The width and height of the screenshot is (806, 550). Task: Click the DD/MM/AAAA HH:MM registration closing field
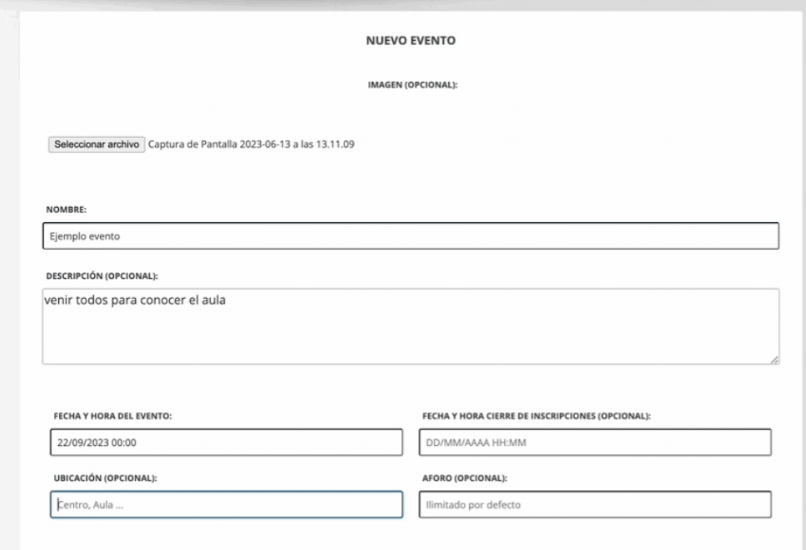point(594,443)
